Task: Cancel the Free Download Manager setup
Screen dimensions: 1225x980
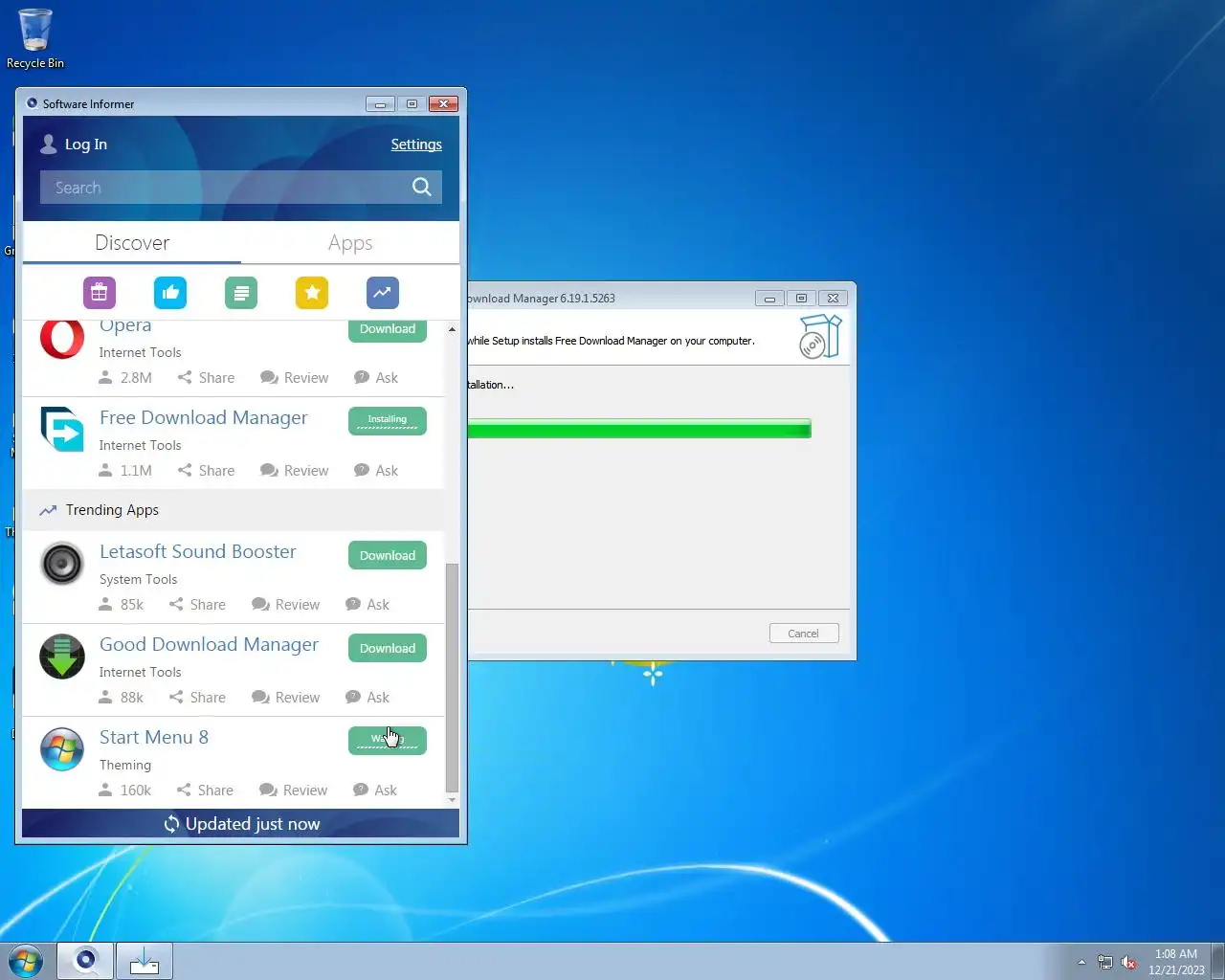Action: (x=804, y=634)
